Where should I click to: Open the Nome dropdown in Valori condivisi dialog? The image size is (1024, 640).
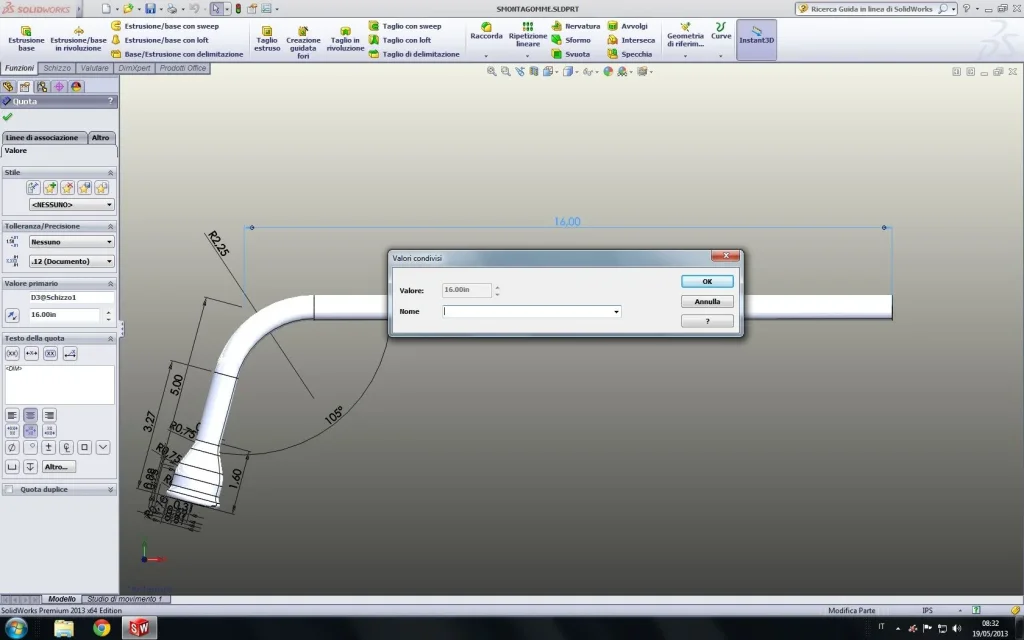[616, 312]
